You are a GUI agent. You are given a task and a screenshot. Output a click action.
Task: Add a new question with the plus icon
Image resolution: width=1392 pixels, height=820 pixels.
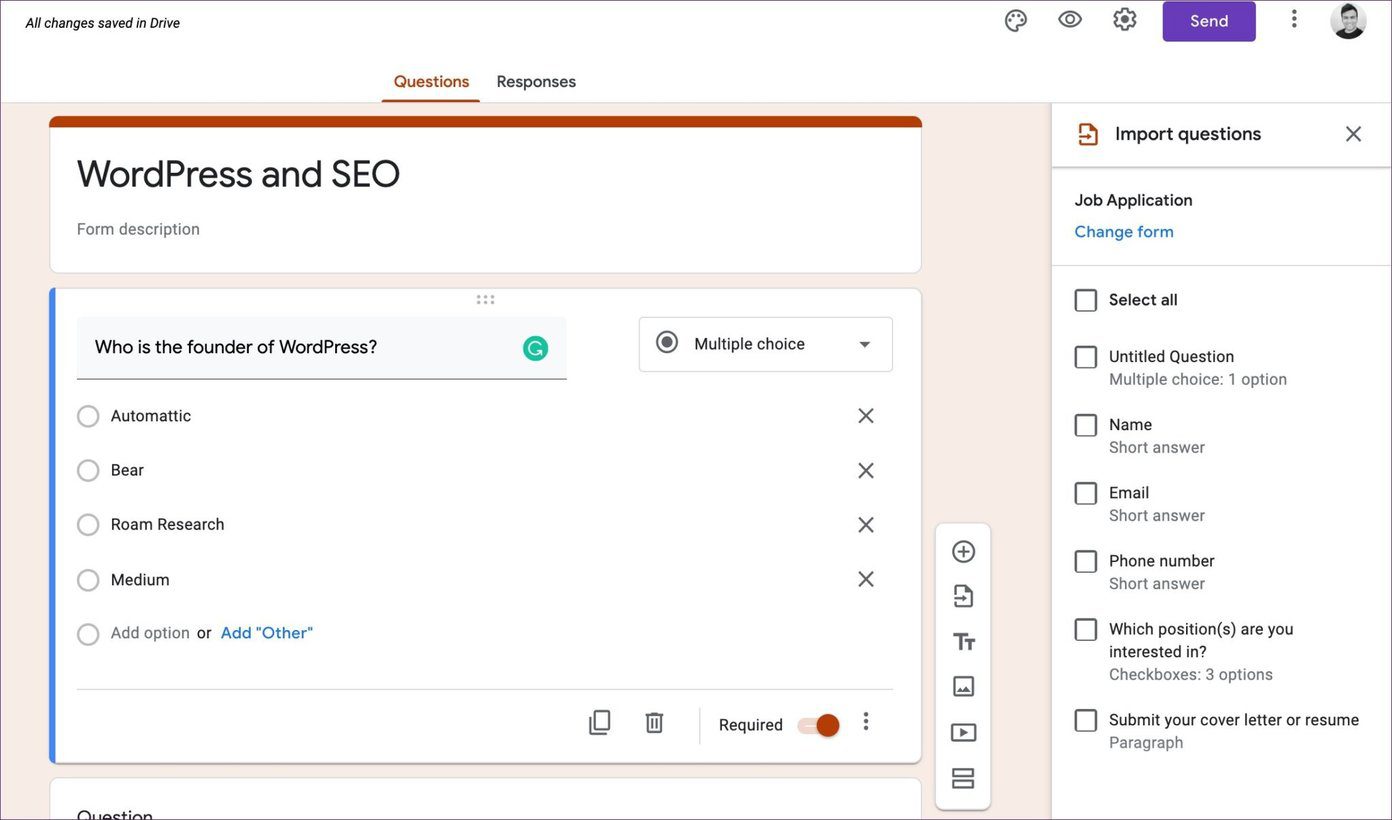tap(963, 552)
